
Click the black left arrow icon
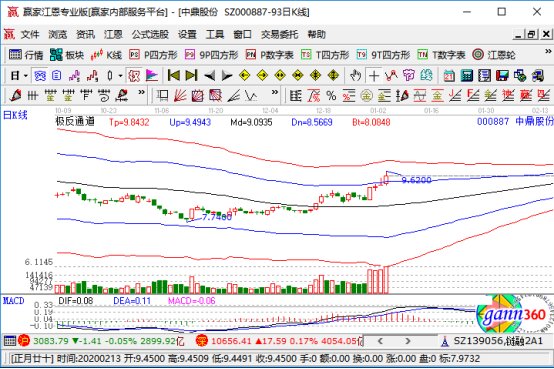pyautogui.click(x=210, y=76)
